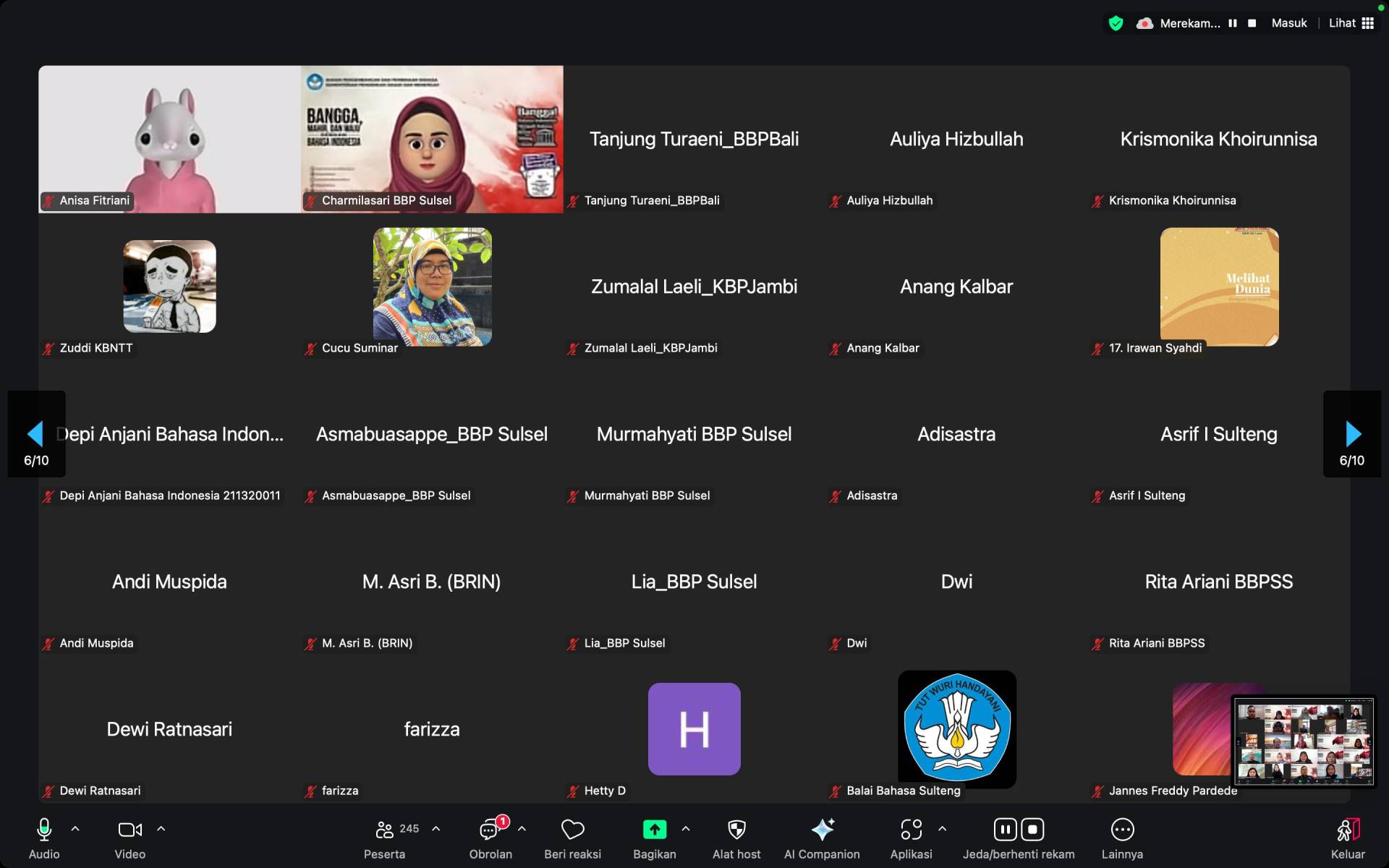This screenshot has height=868, width=1389.
Task: Expand the video options chevron
Action: [161, 829]
